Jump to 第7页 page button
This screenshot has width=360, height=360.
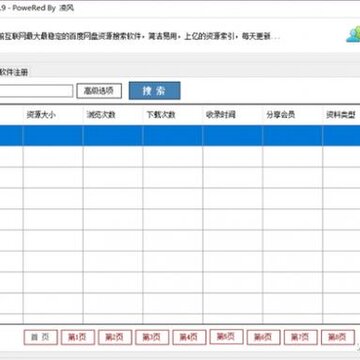(301, 337)
